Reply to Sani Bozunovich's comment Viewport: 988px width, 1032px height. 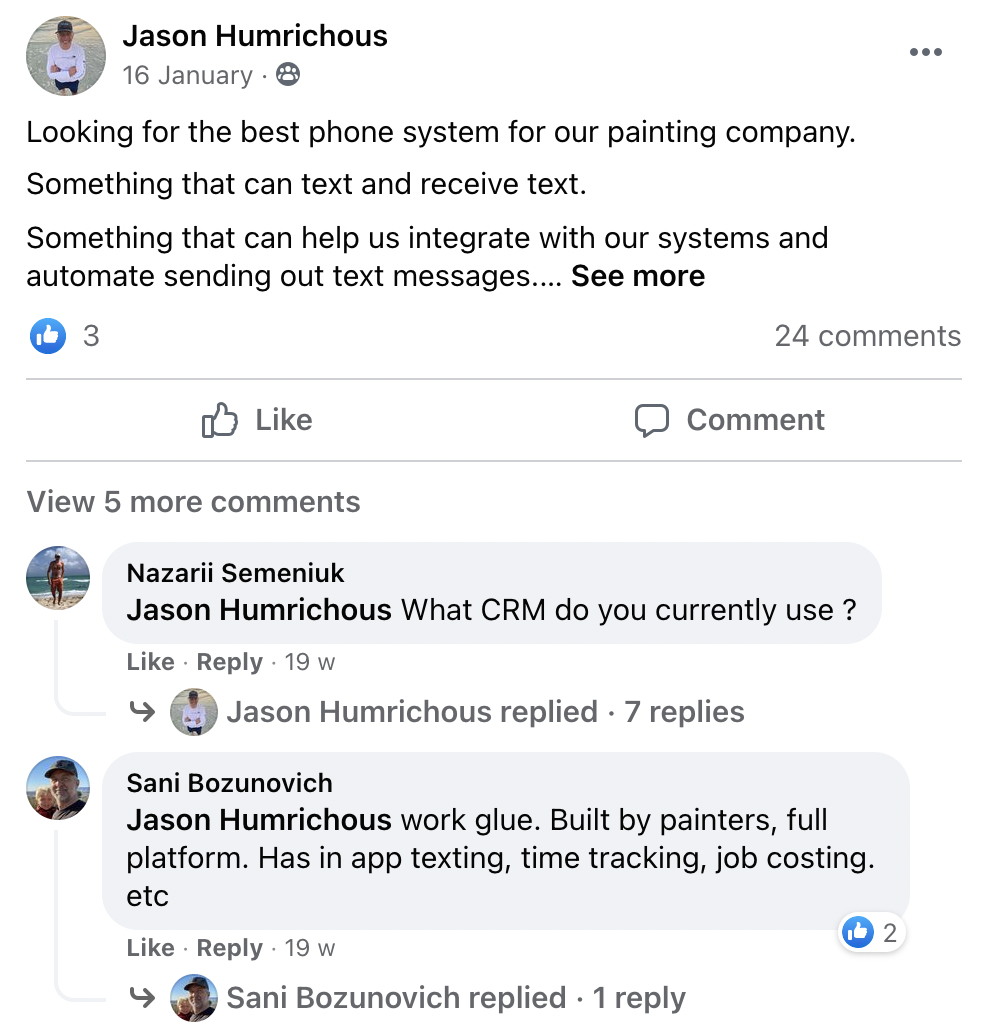click(229, 948)
